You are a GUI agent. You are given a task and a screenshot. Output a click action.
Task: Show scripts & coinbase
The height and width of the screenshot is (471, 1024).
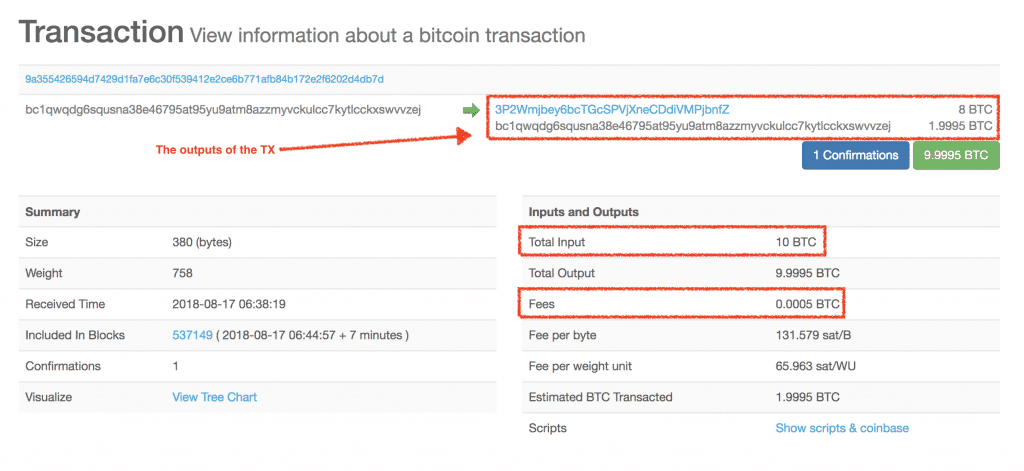coord(842,429)
